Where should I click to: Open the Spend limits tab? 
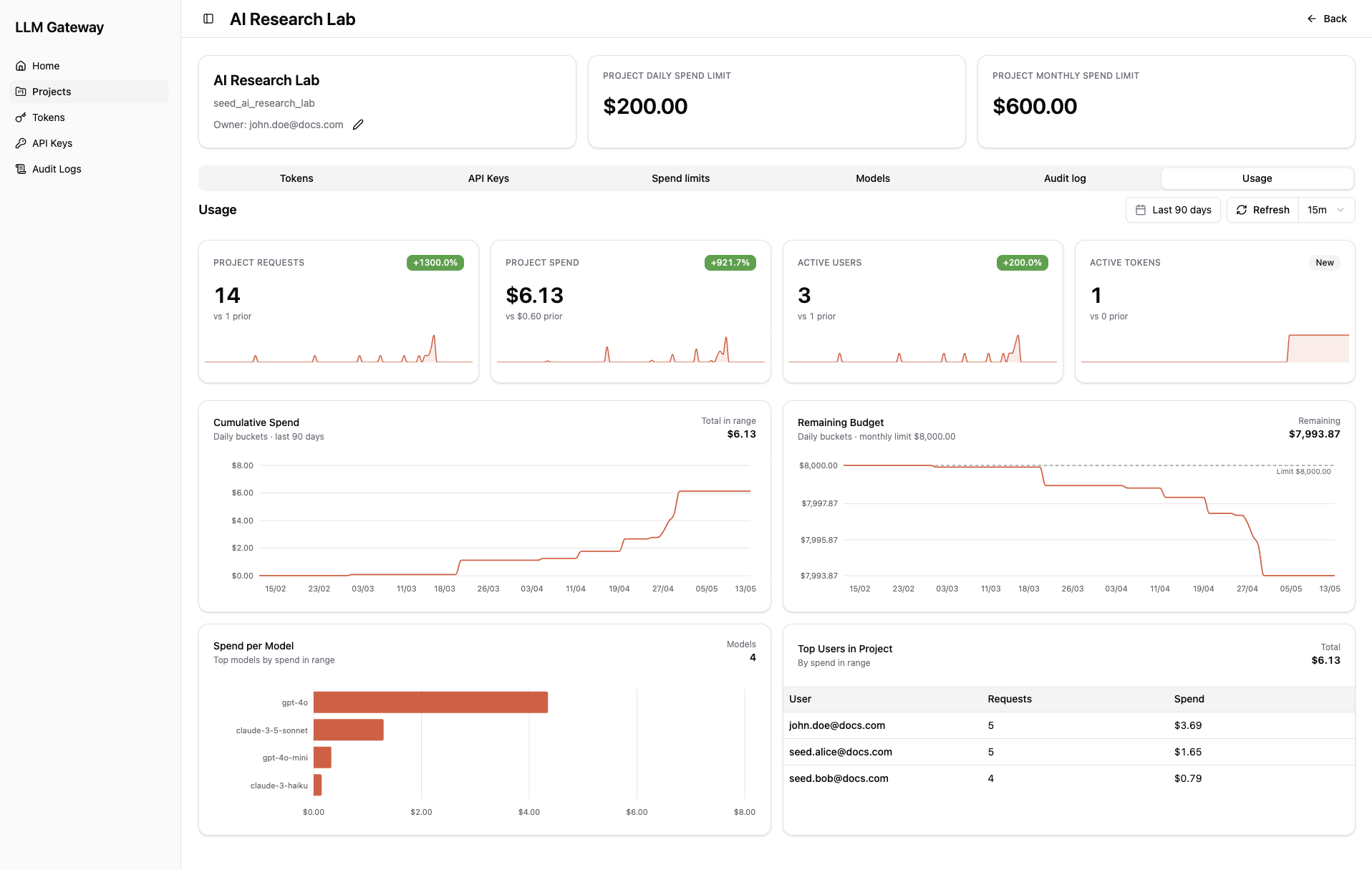[x=680, y=178]
